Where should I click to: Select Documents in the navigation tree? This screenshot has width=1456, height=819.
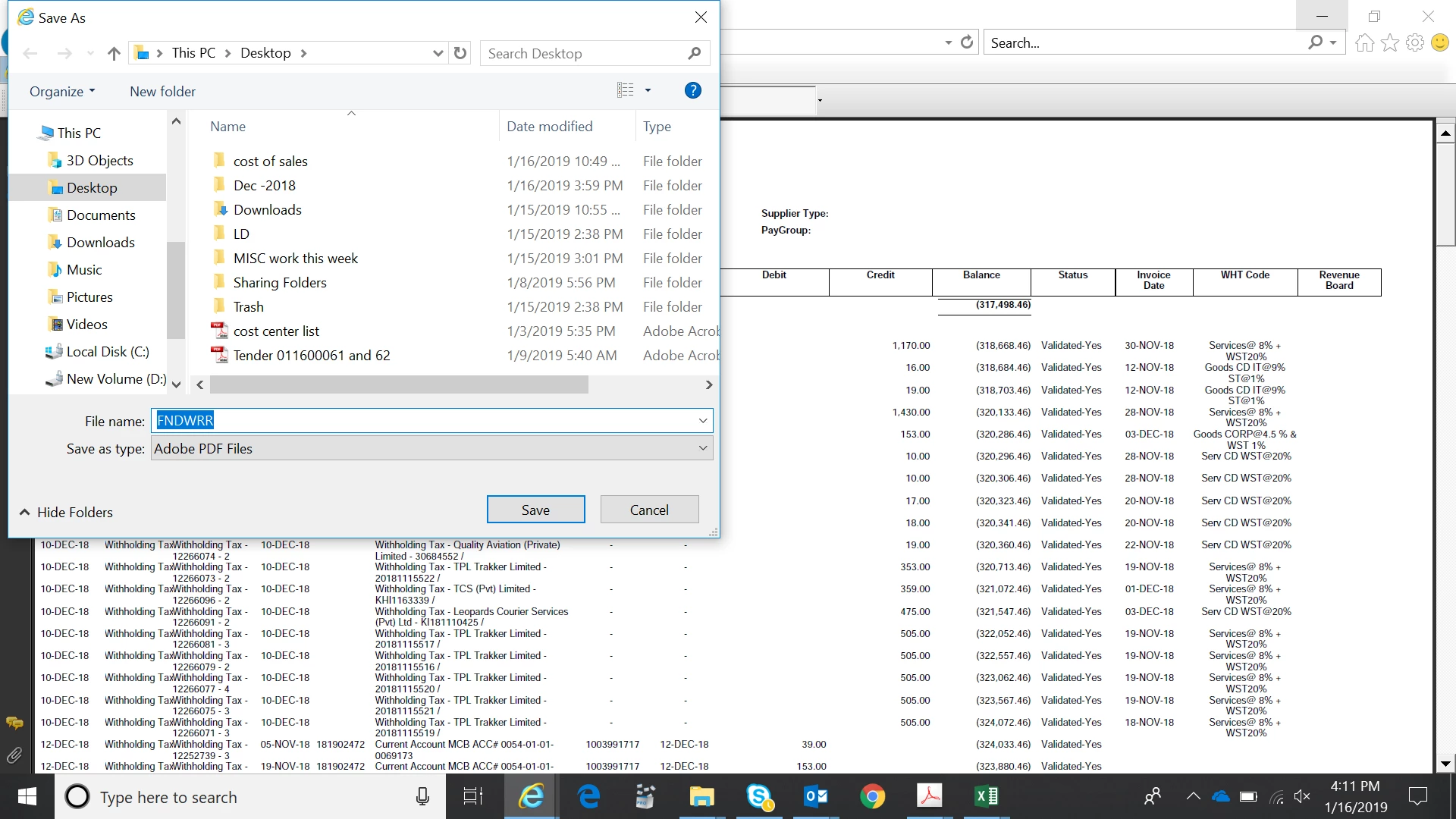click(x=101, y=215)
